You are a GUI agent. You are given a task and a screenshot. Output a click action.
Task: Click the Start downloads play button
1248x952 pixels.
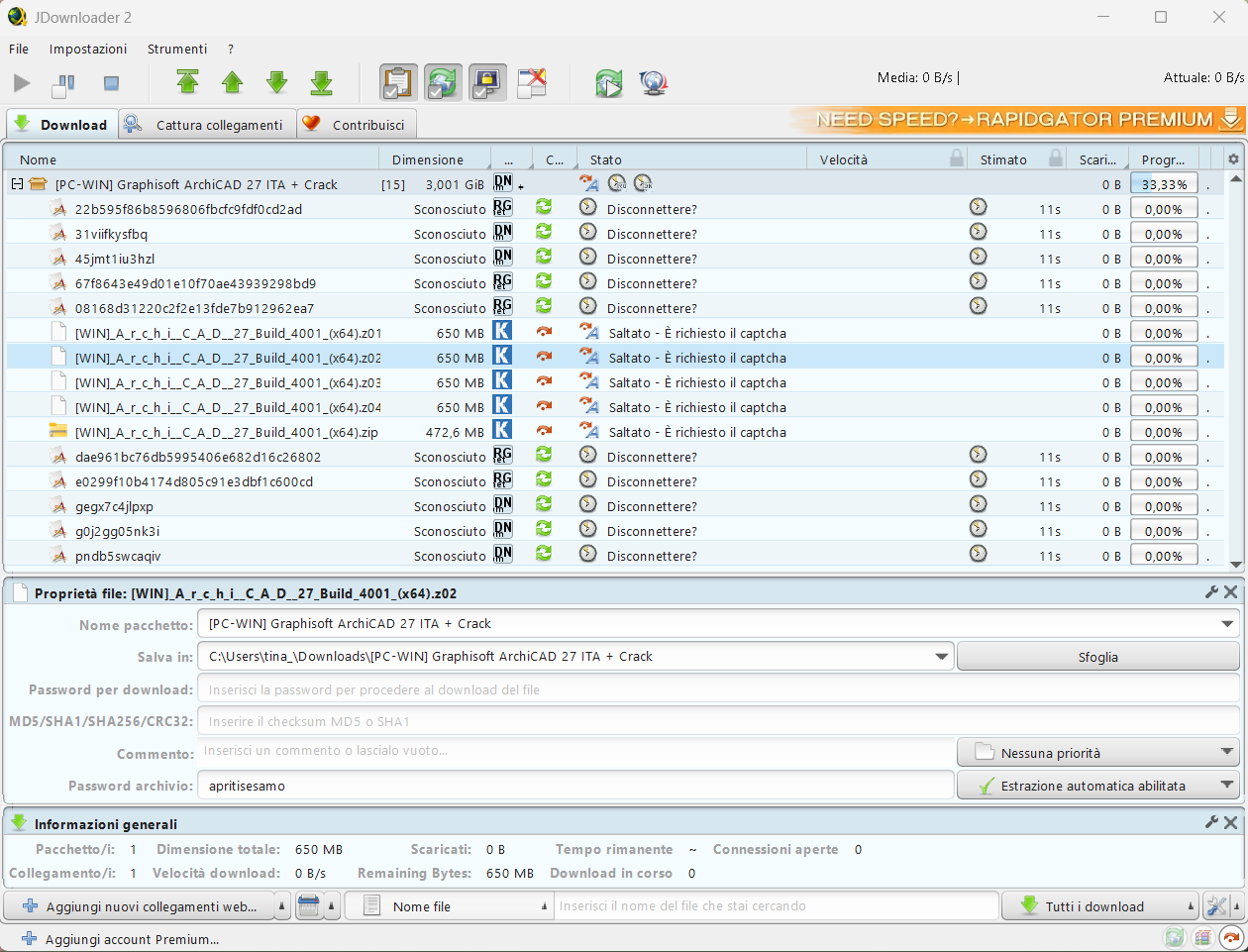coord(22,84)
